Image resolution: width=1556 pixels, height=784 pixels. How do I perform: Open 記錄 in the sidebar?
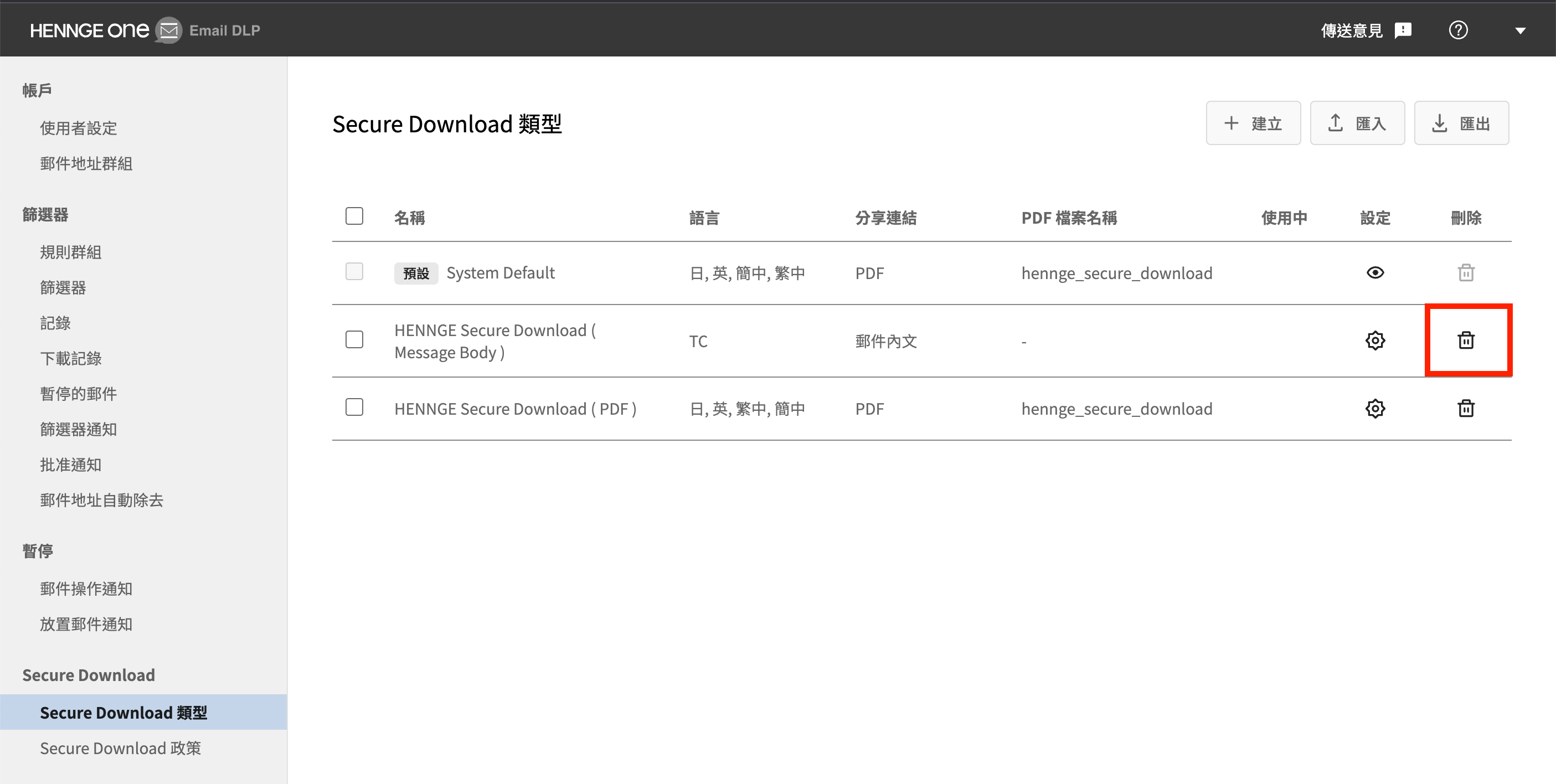point(55,323)
